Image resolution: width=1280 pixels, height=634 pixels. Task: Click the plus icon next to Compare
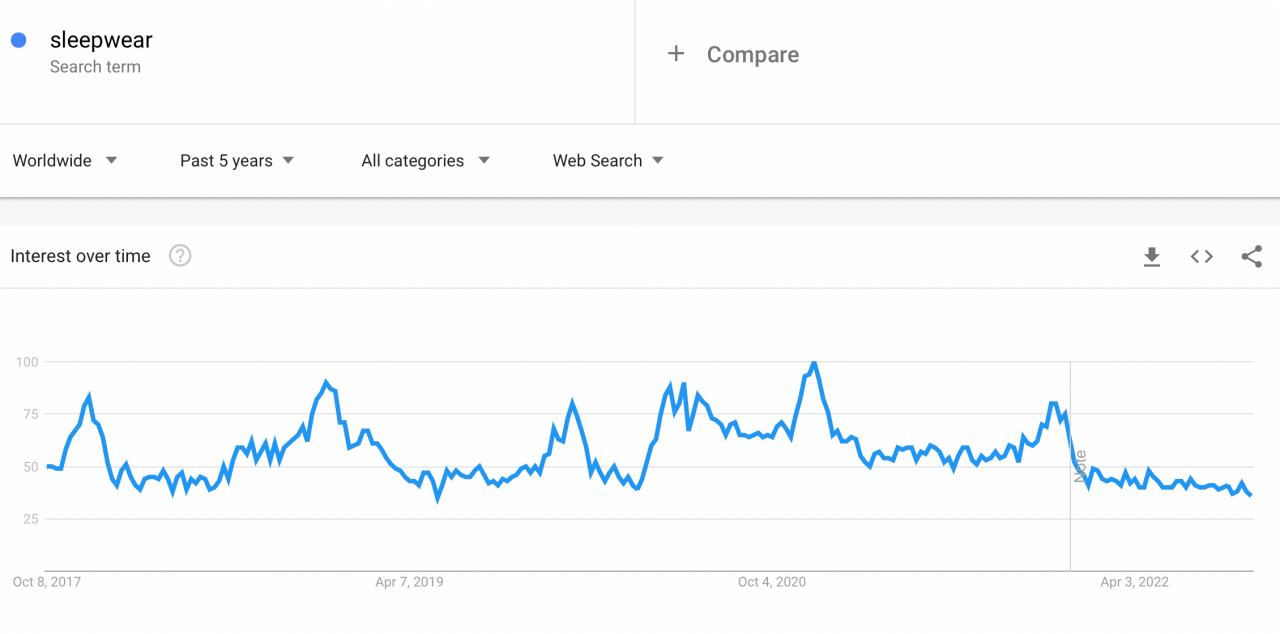click(676, 54)
